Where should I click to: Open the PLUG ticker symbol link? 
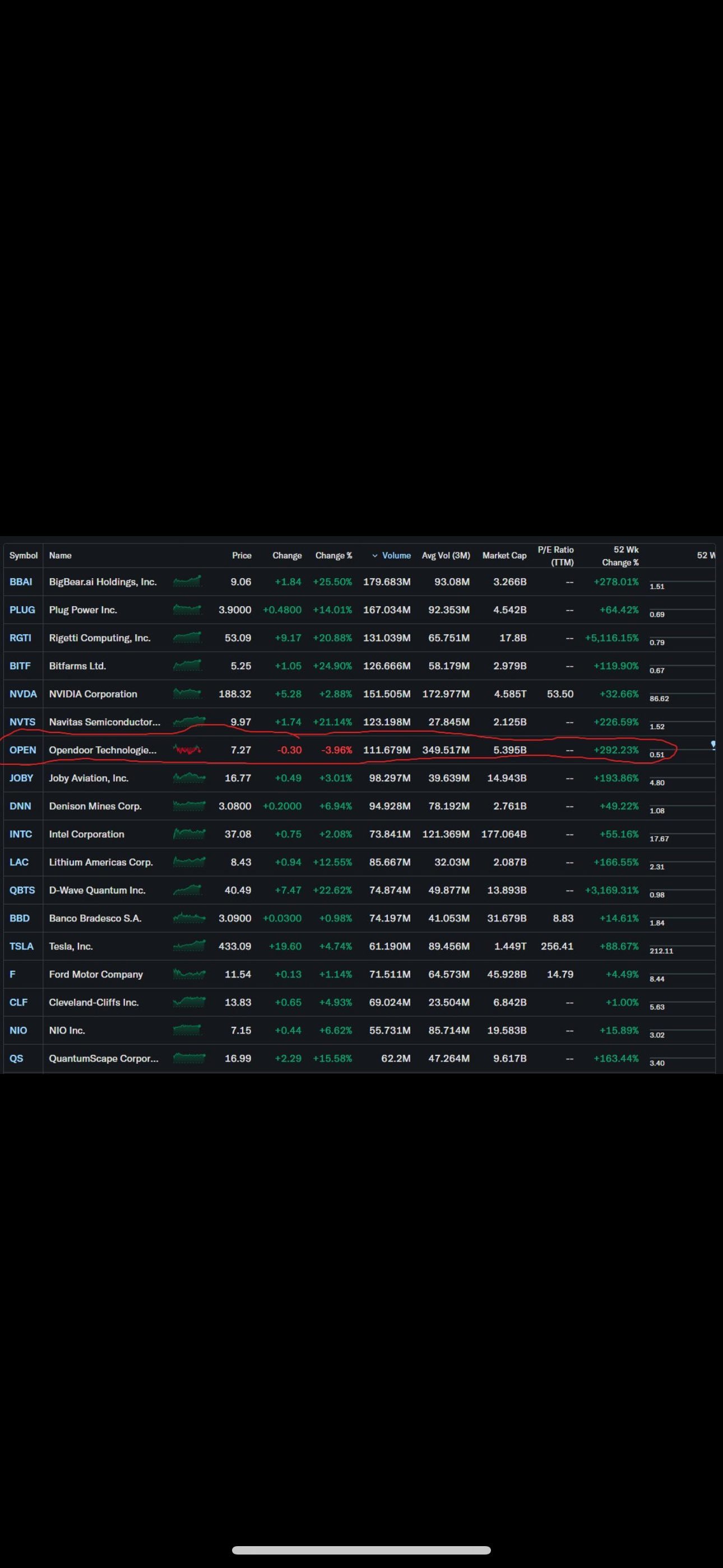click(x=22, y=610)
